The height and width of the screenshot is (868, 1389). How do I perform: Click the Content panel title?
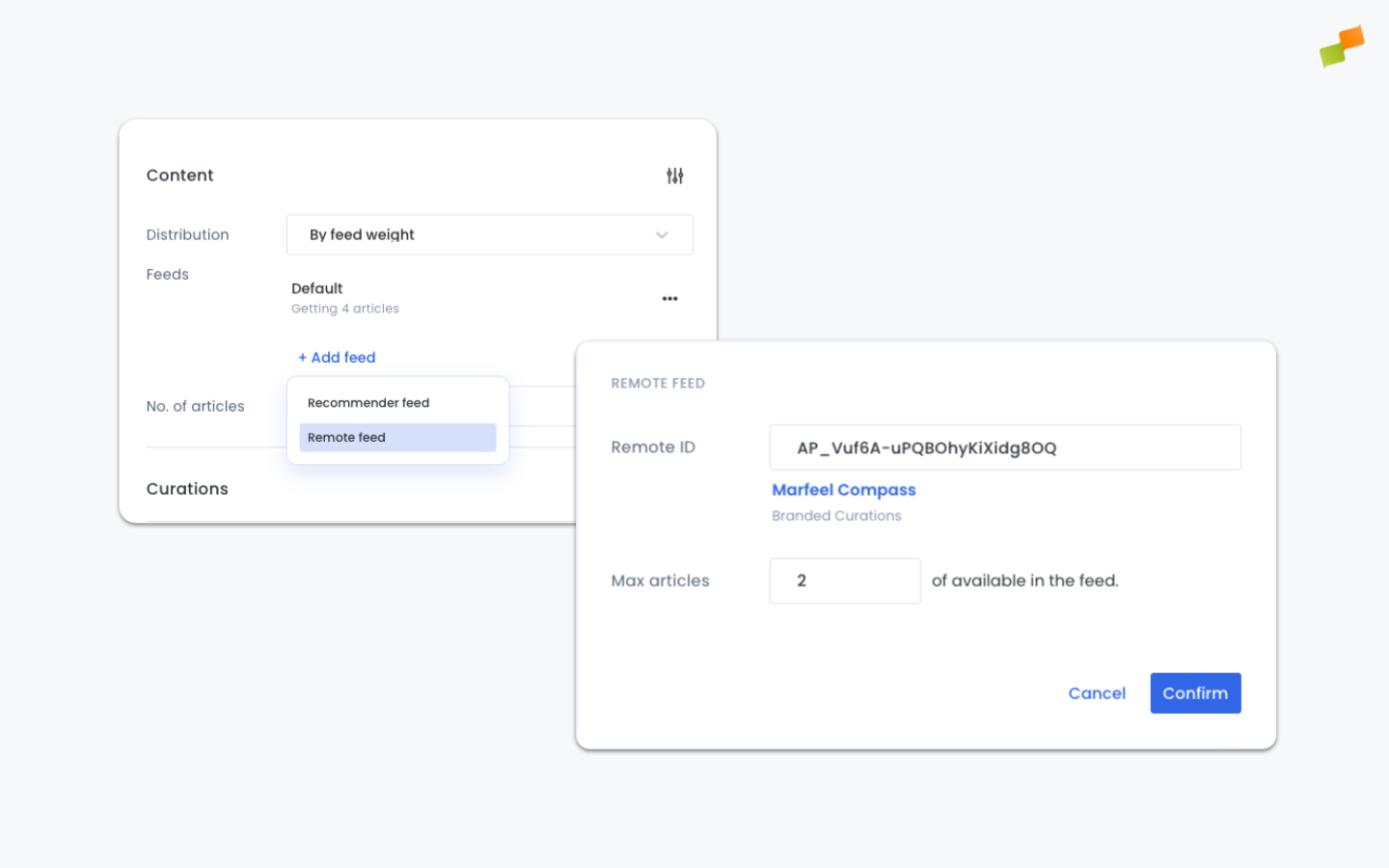179,175
